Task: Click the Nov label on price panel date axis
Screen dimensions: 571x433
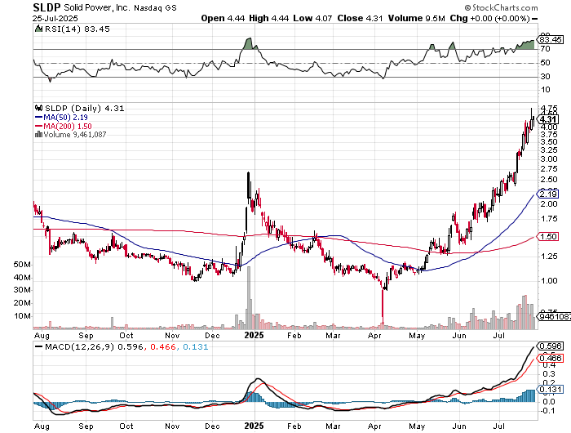Action: [x=172, y=335]
